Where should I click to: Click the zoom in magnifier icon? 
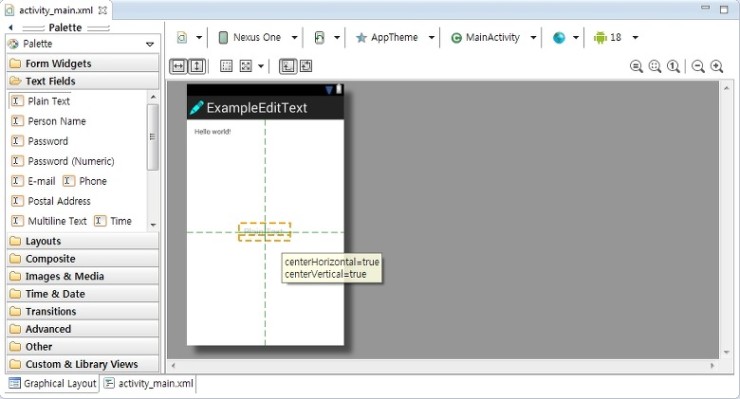pos(717,67)
